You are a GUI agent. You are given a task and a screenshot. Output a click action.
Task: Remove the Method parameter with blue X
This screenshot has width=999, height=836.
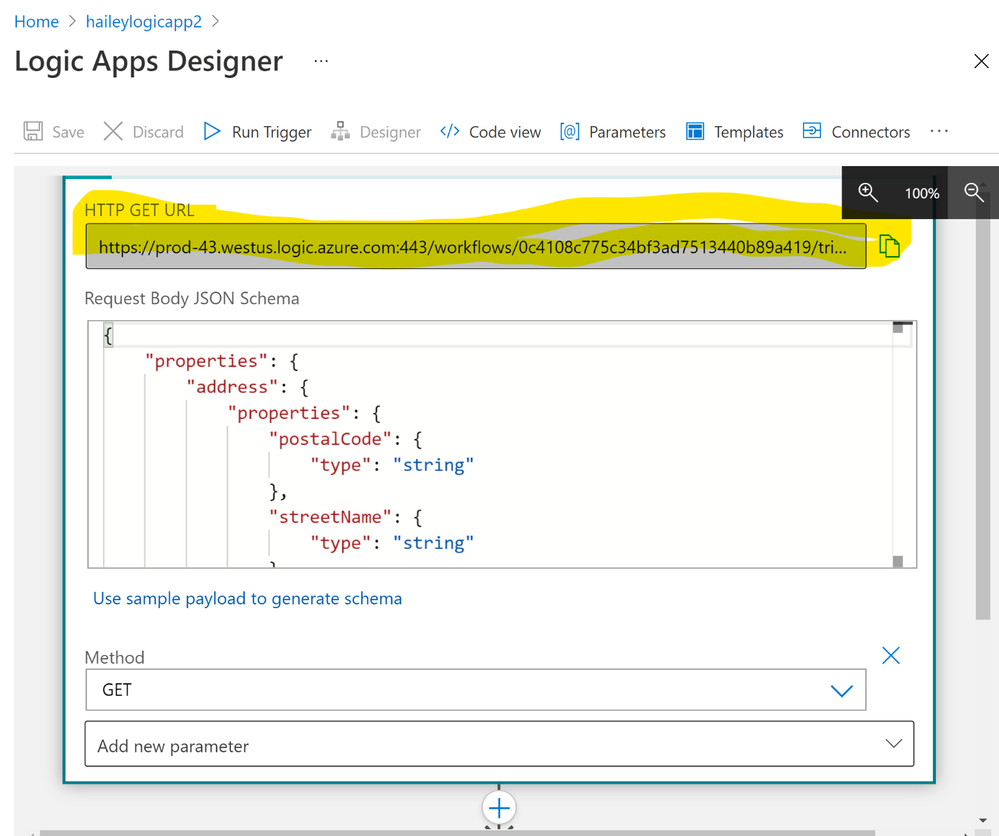(891, 656)
